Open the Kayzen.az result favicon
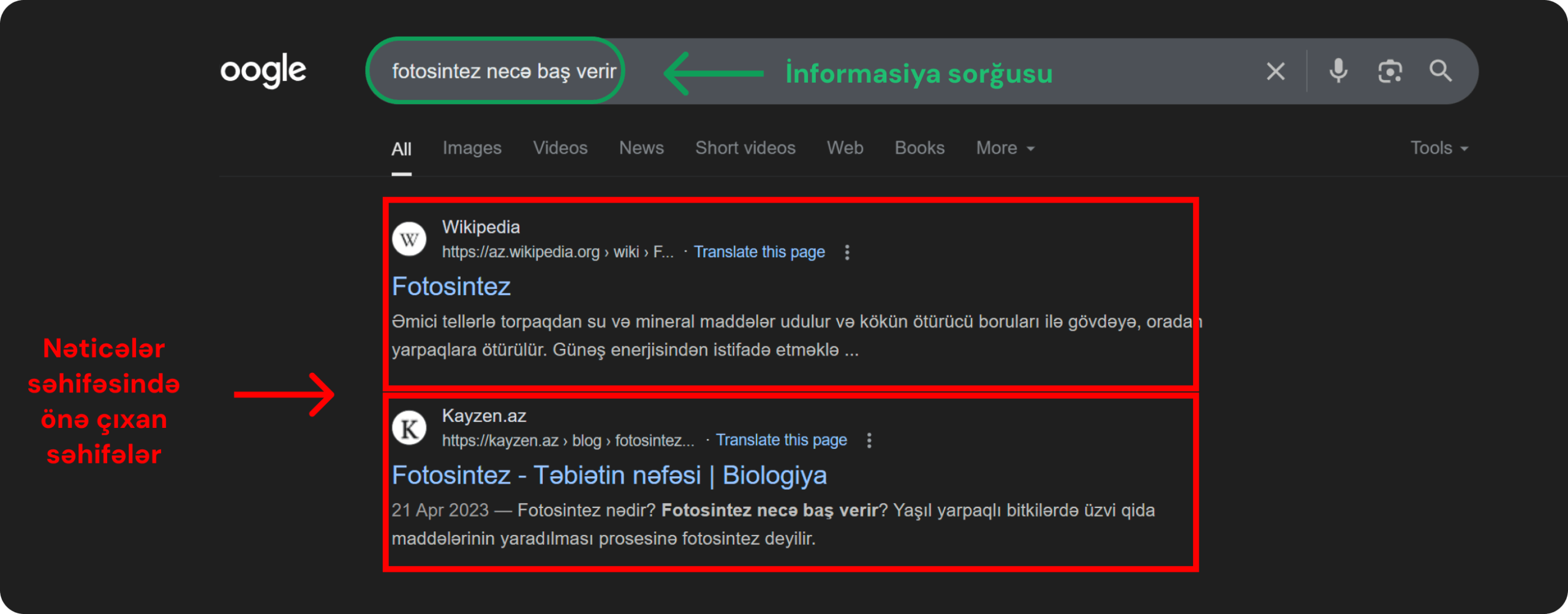This screenshot has height=614, width=1568. (409, 428)
